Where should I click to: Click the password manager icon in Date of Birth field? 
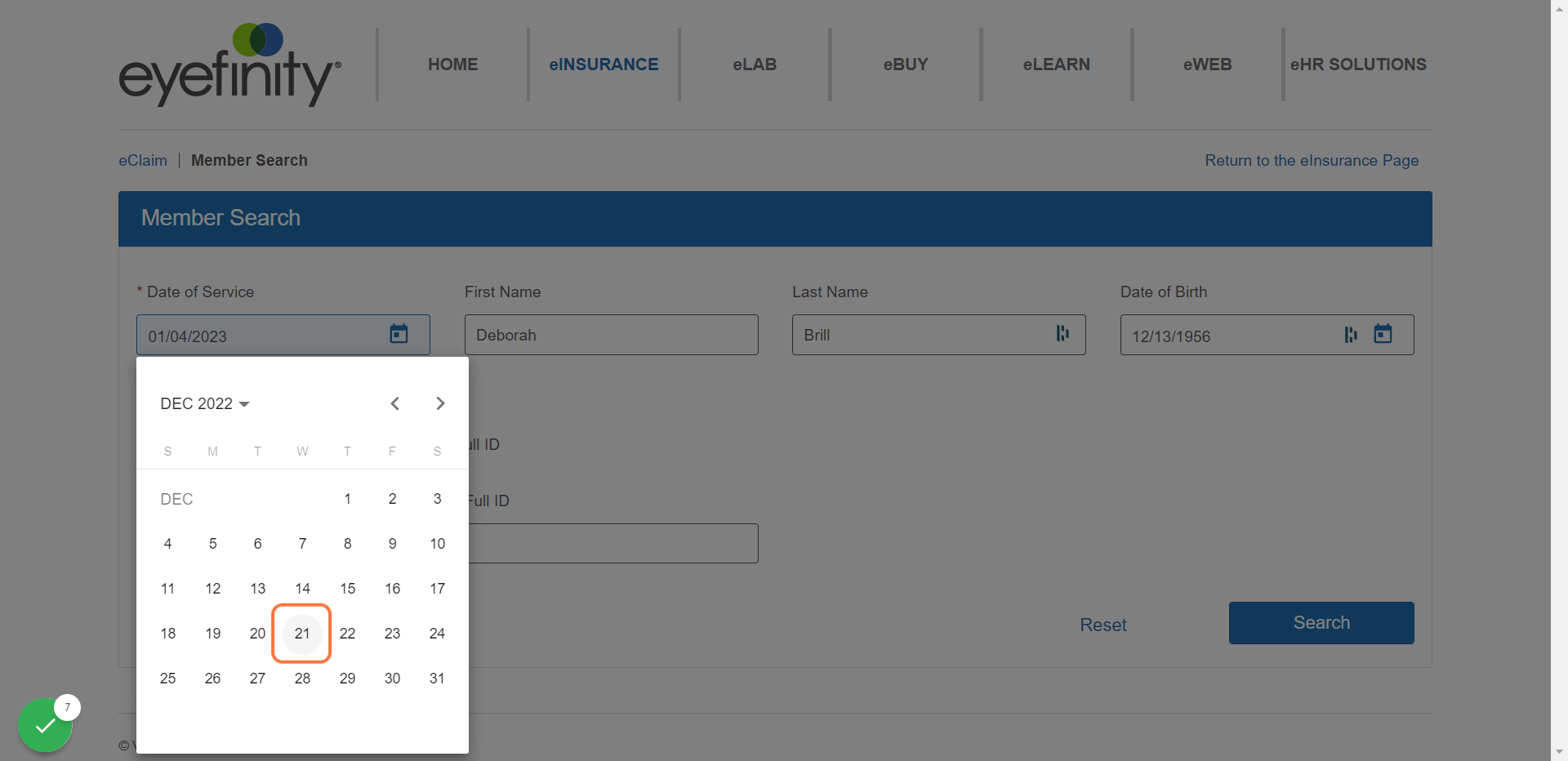pos(1351,335)
